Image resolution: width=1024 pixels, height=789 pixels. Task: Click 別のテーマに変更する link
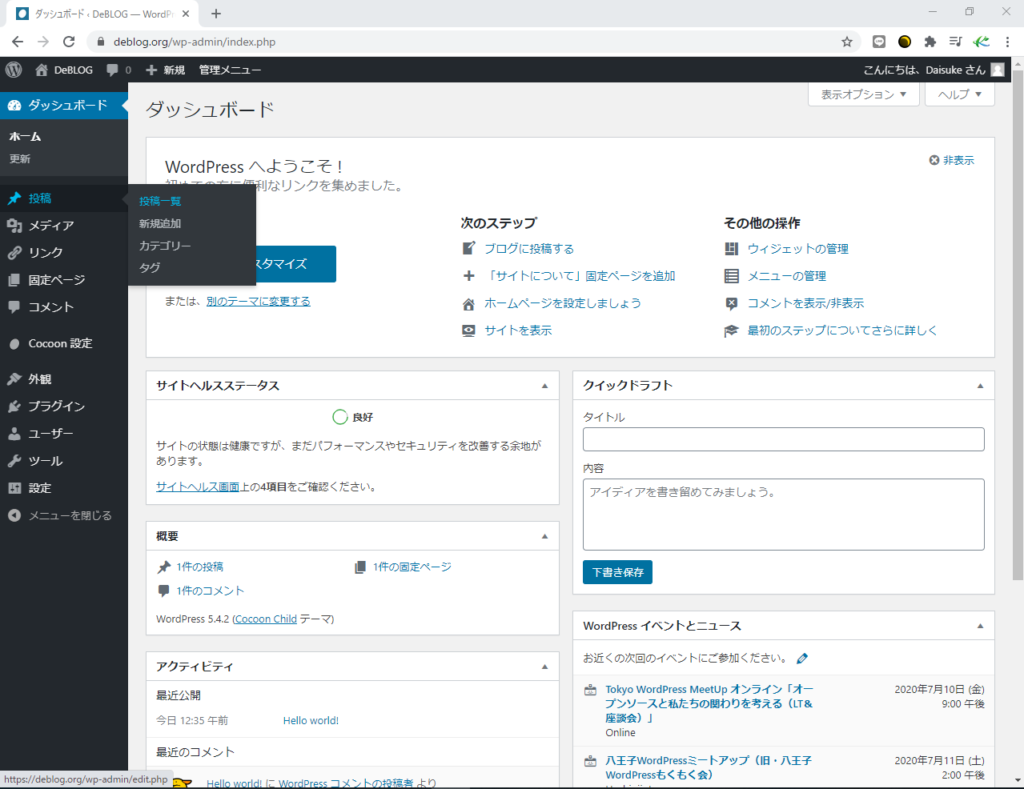[x=258, y=301]
